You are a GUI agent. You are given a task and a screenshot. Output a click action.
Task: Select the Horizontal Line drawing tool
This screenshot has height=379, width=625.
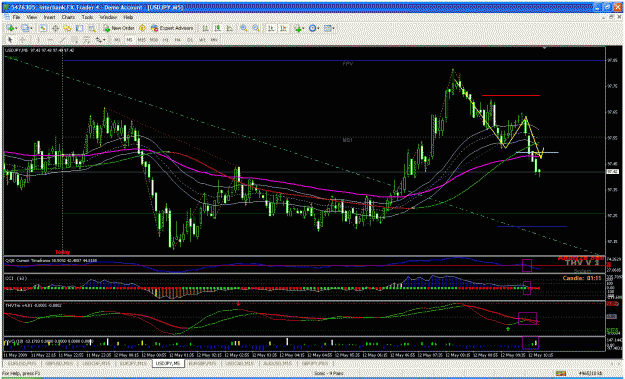(x=50, y=40)
